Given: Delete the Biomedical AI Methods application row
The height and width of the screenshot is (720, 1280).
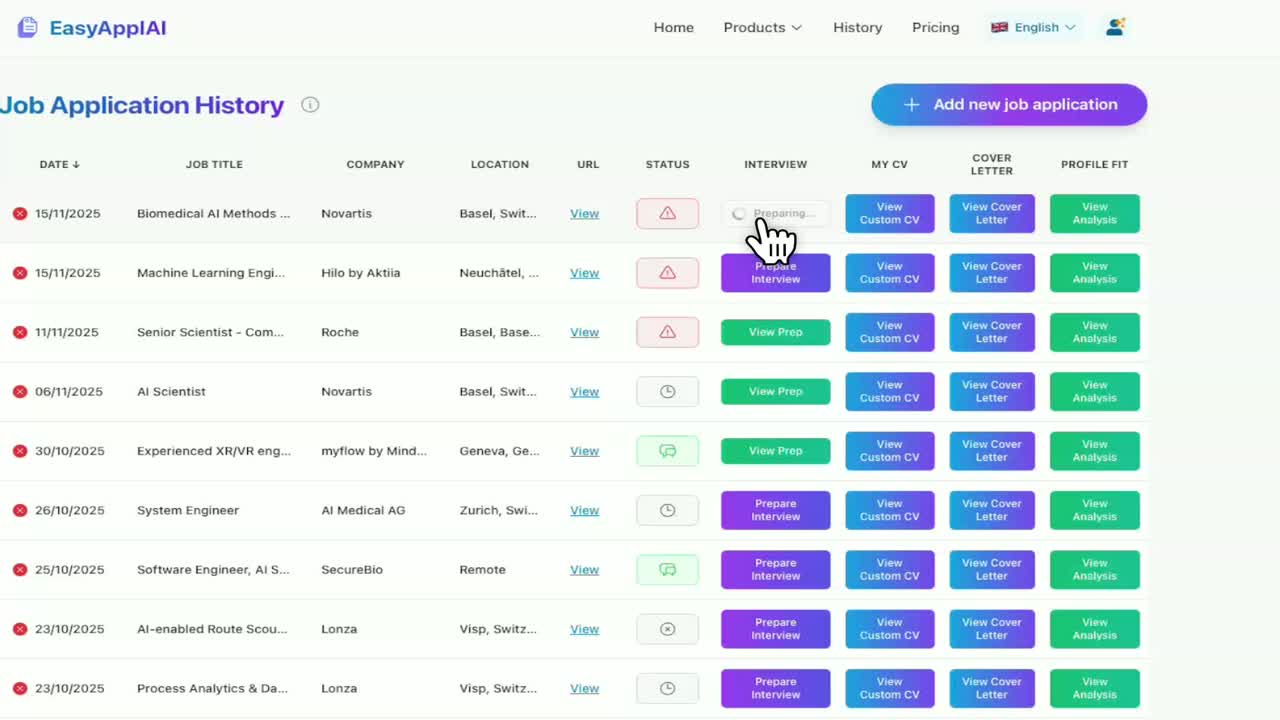Looking at the screenshot, I should [x=20, y=213].
